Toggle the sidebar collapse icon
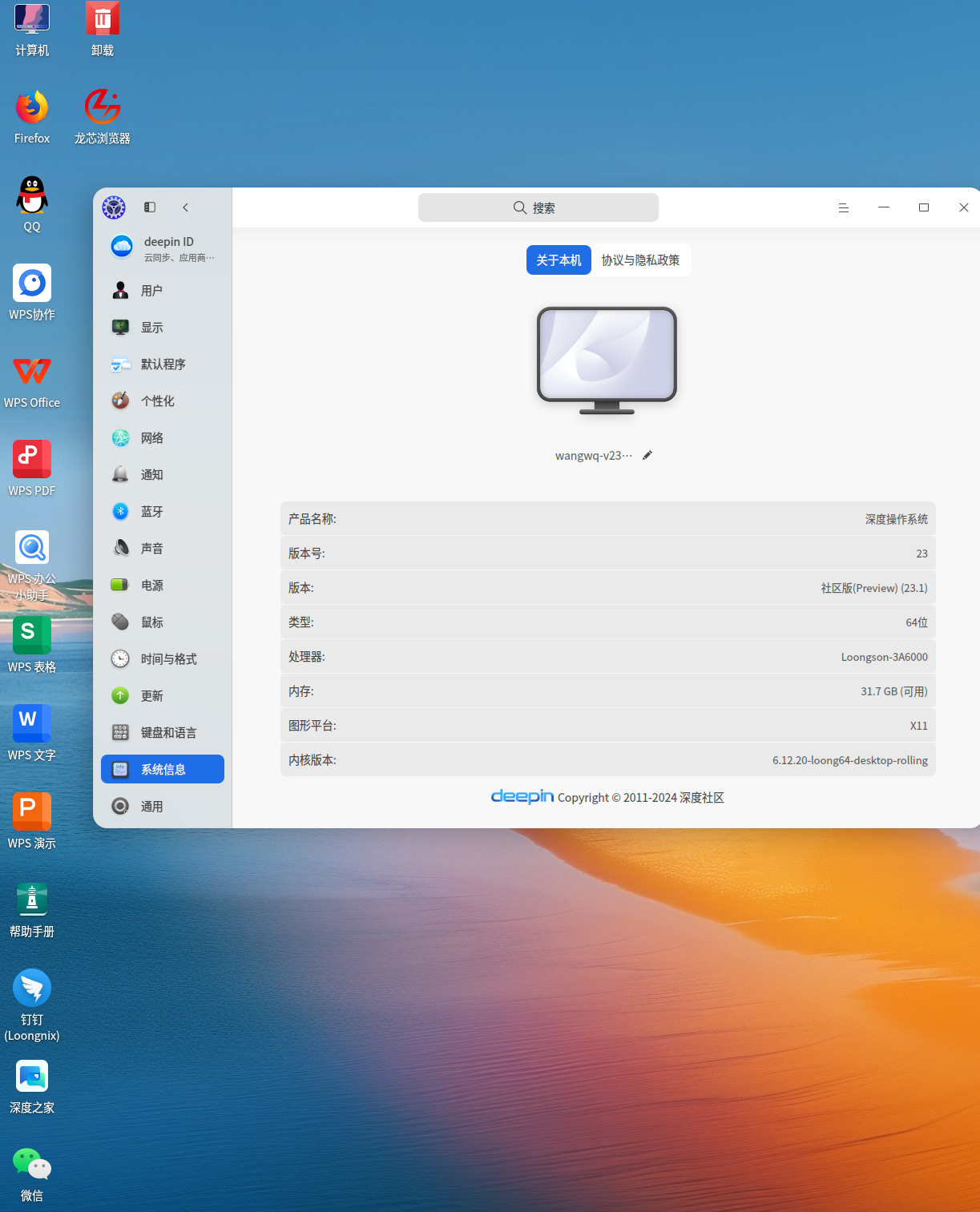 pos(150,207)
